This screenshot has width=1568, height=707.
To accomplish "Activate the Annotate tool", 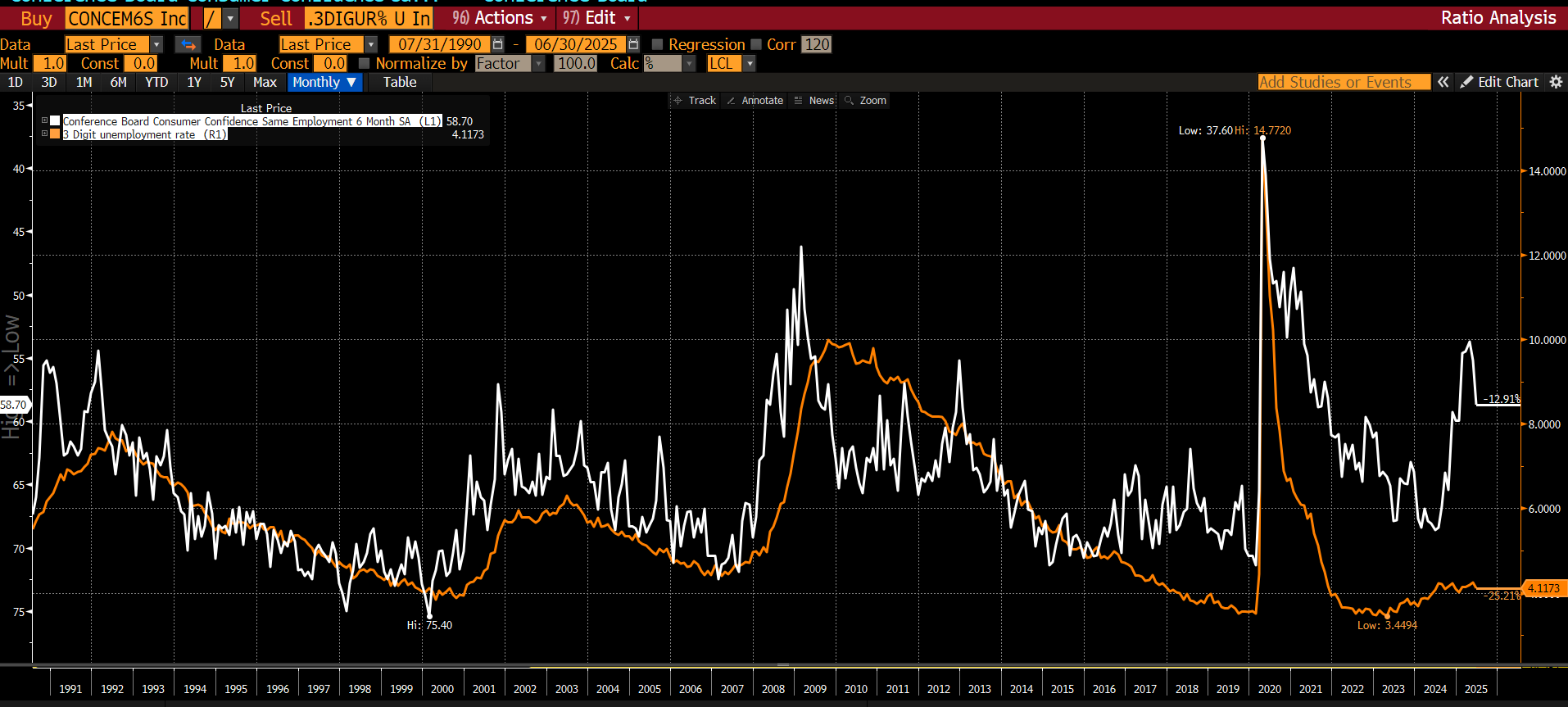I will click(755, 100).
